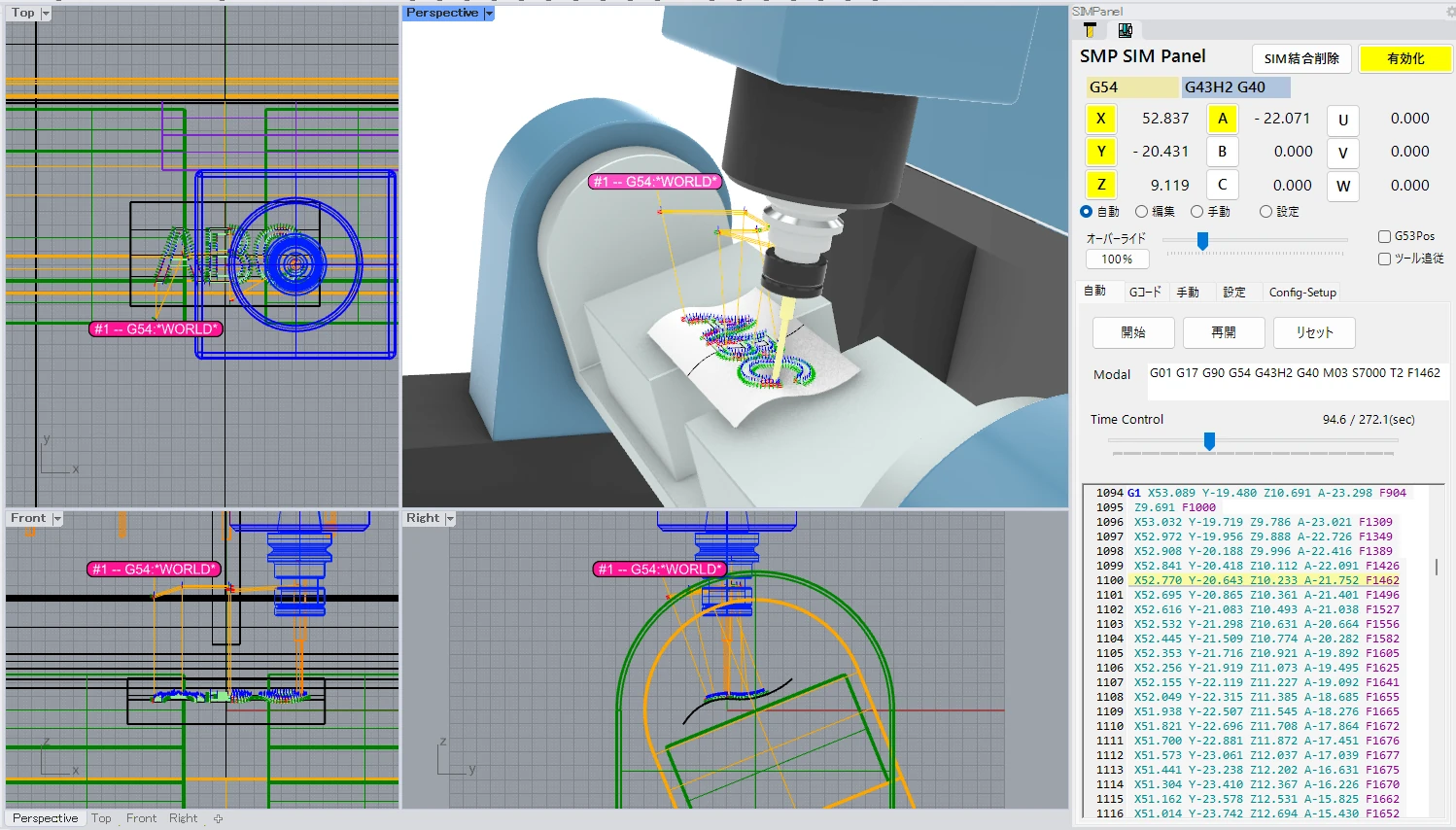Screen dimensions: 1456x830
Task: Click the SIM結合削除 button
Action: click(x=1301, y=58)
